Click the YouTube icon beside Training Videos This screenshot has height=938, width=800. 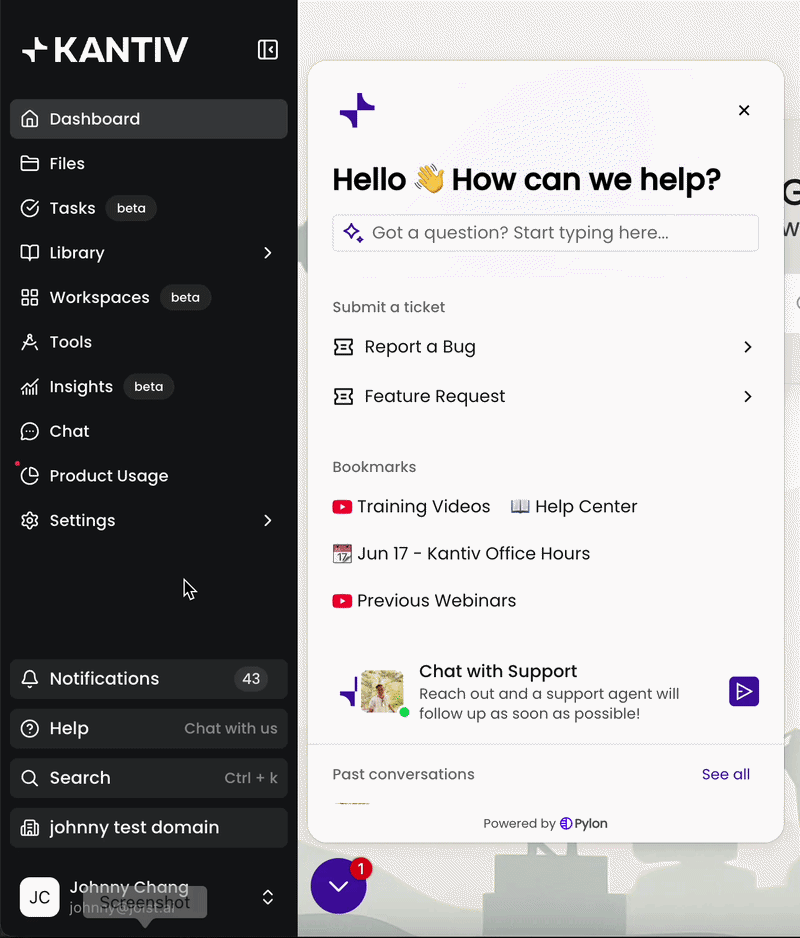point(342,507)
